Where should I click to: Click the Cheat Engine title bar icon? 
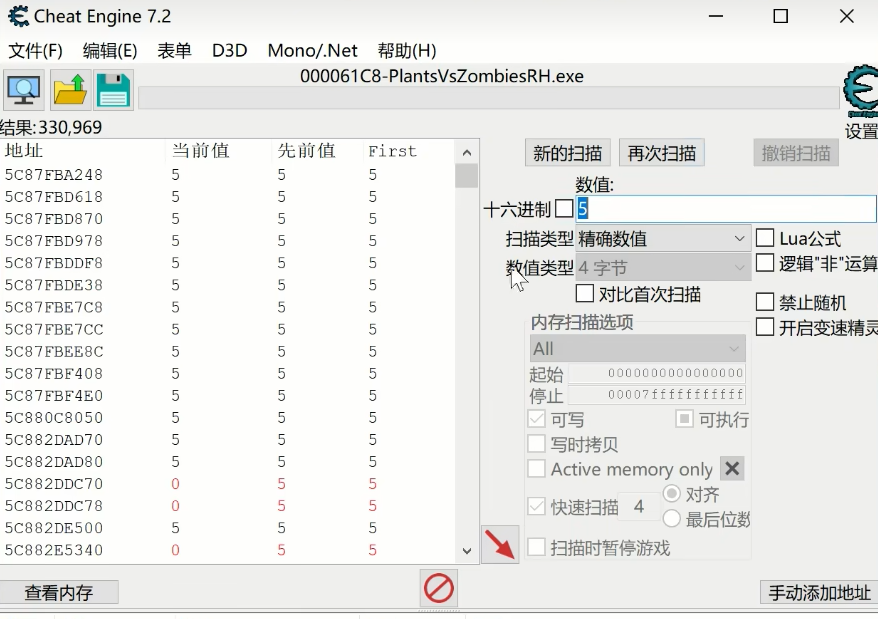18,17
